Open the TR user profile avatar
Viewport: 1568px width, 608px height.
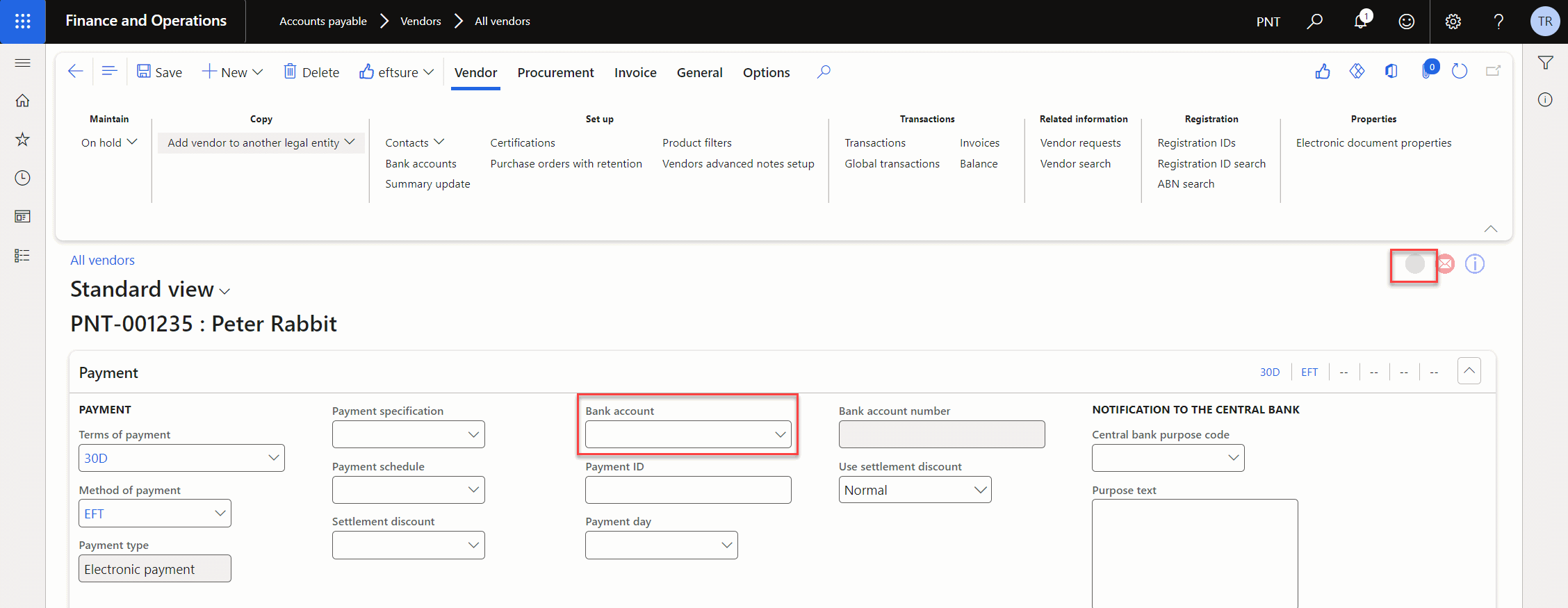click(x=1544, y=22)
